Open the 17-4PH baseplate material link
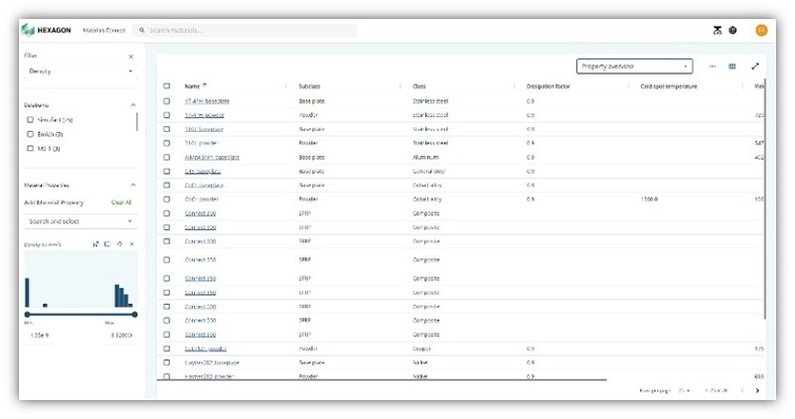The image size is (795, 419). tap(207, 101)
